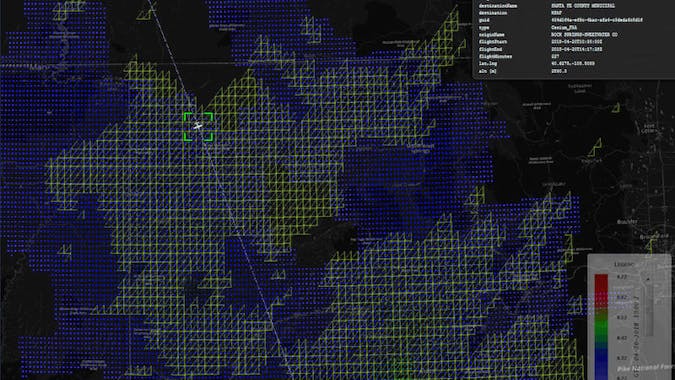Click the lat,lon coordinates value
The height and width of the screenshot is (380, 675).
coord(573,64)
